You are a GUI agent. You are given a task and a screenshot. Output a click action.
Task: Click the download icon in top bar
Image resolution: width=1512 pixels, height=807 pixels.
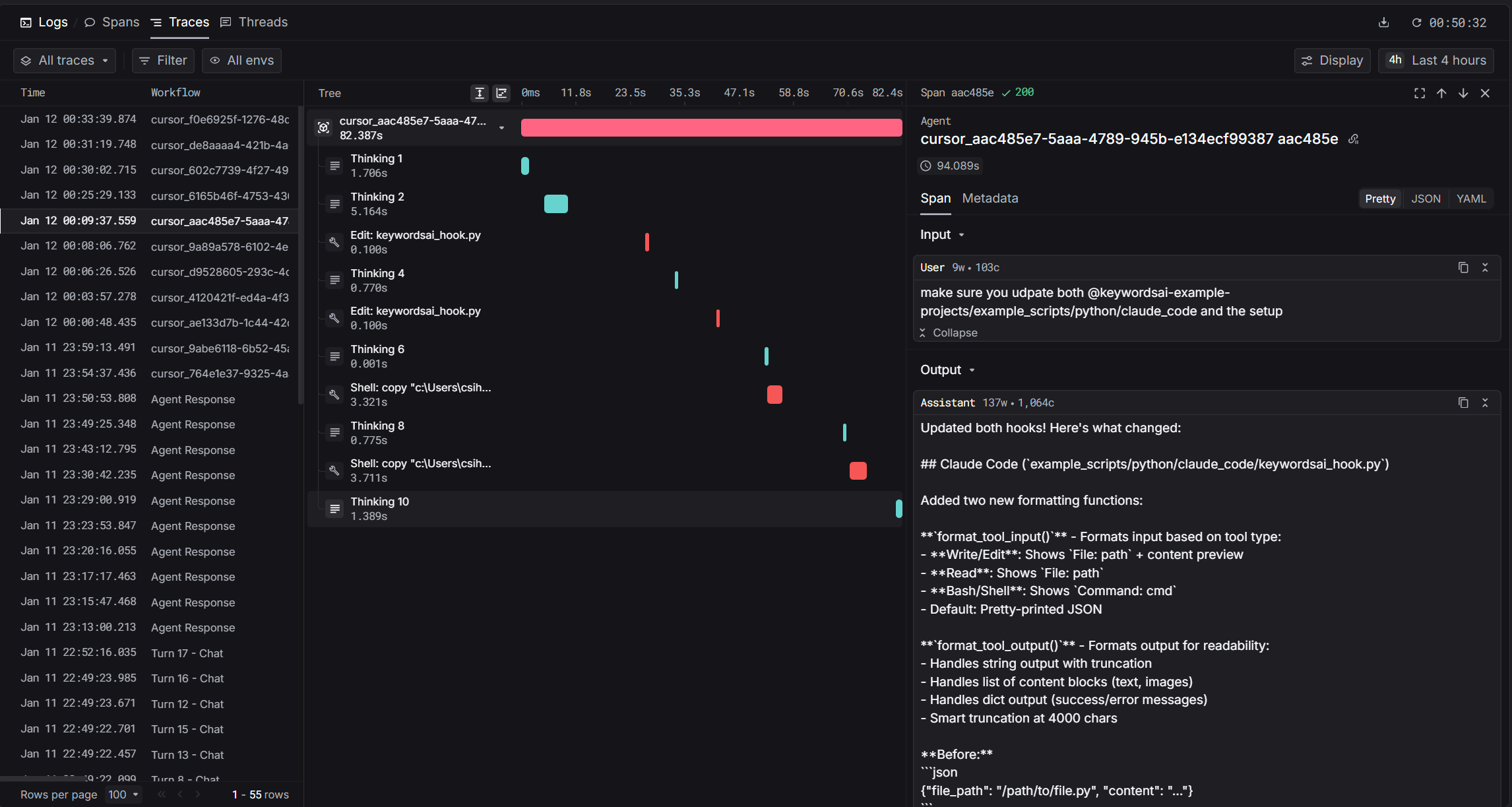1384,22
